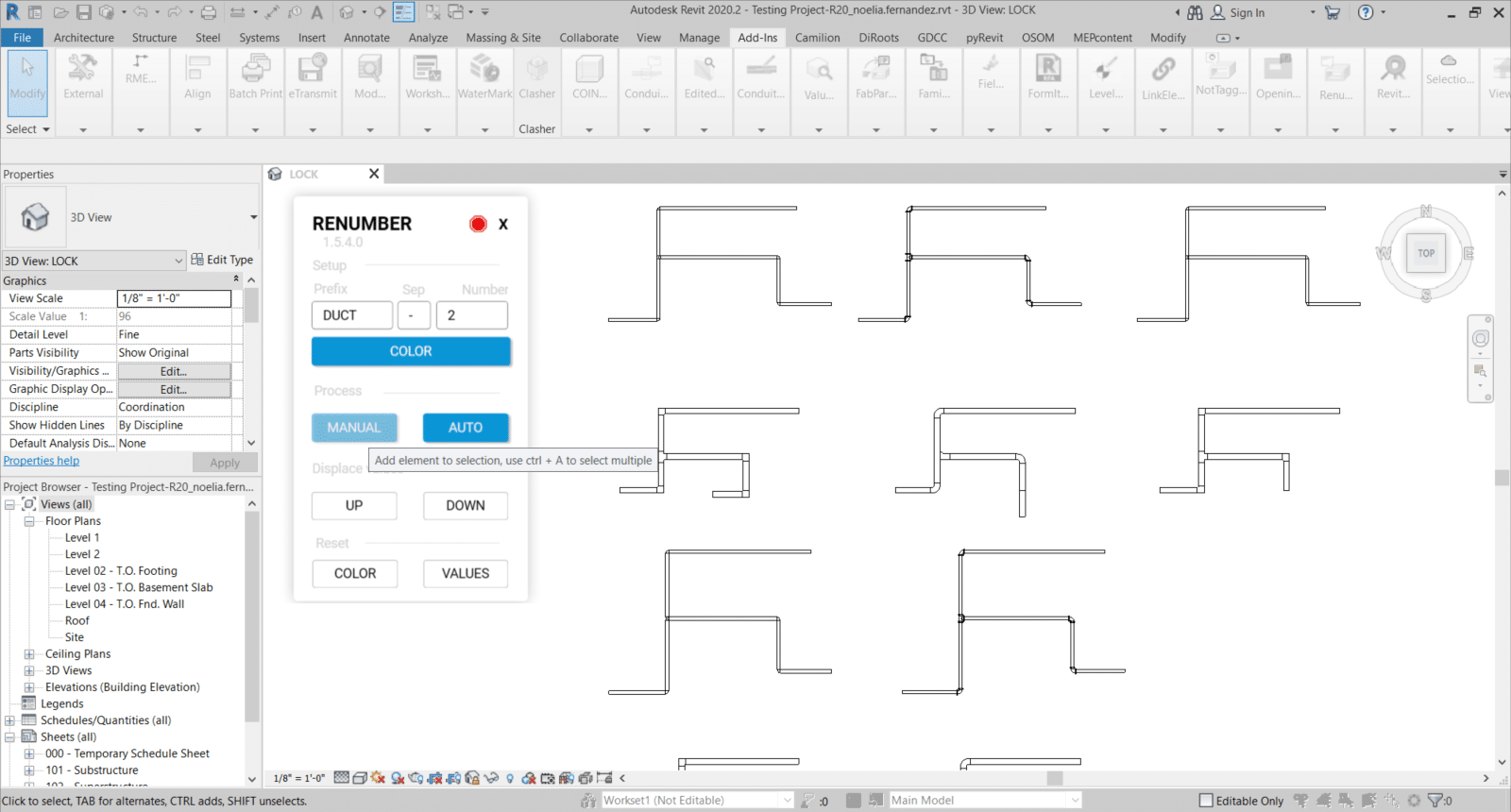Open the Openings add-in icon

tap(1278, 77)
